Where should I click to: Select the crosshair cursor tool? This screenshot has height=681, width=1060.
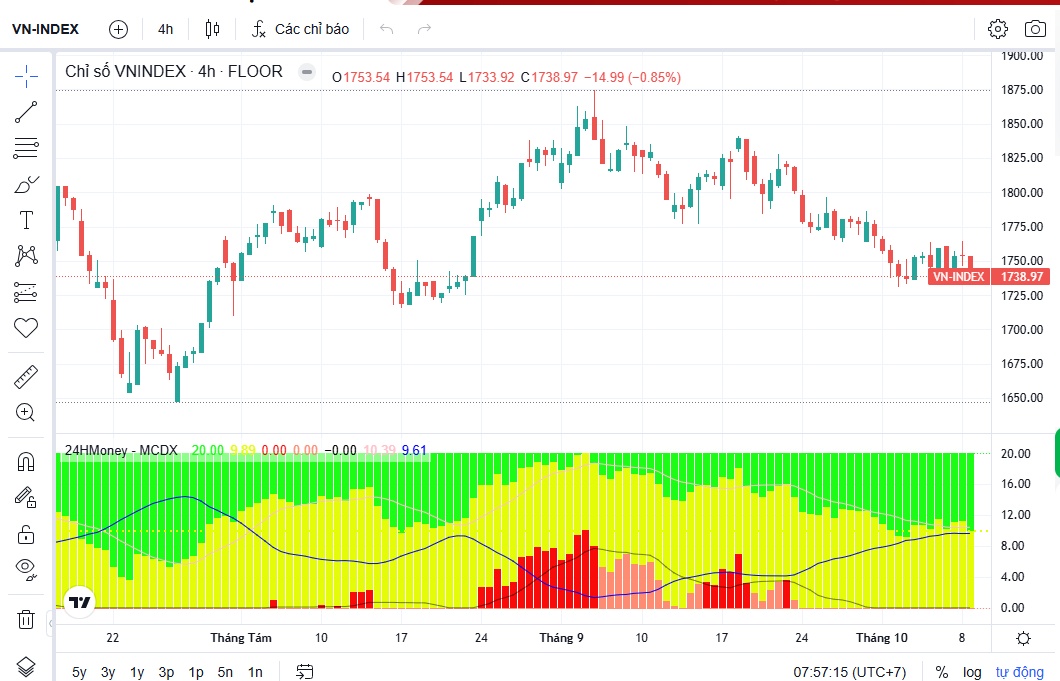(26, 76)
